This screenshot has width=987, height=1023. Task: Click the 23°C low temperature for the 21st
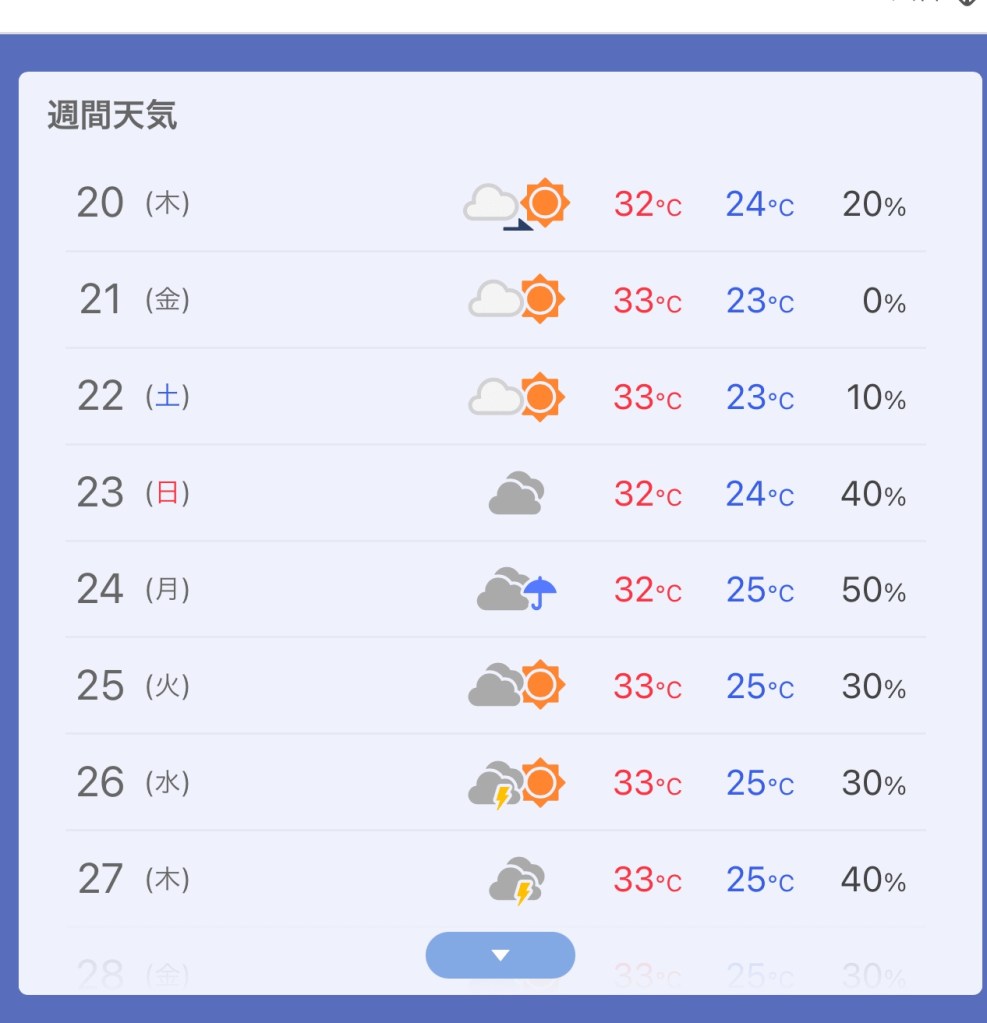(759, 300)
